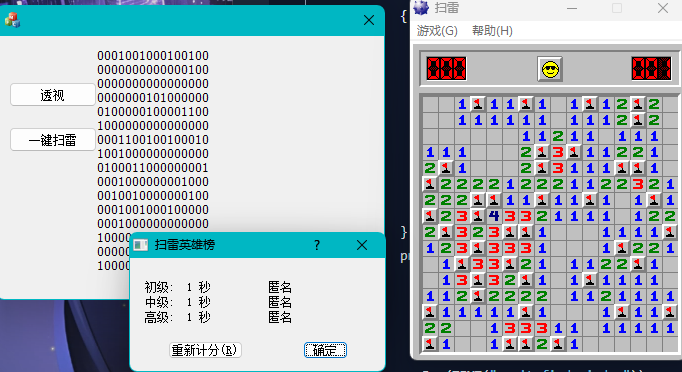Click the timer display showing 001

point(652,69)
